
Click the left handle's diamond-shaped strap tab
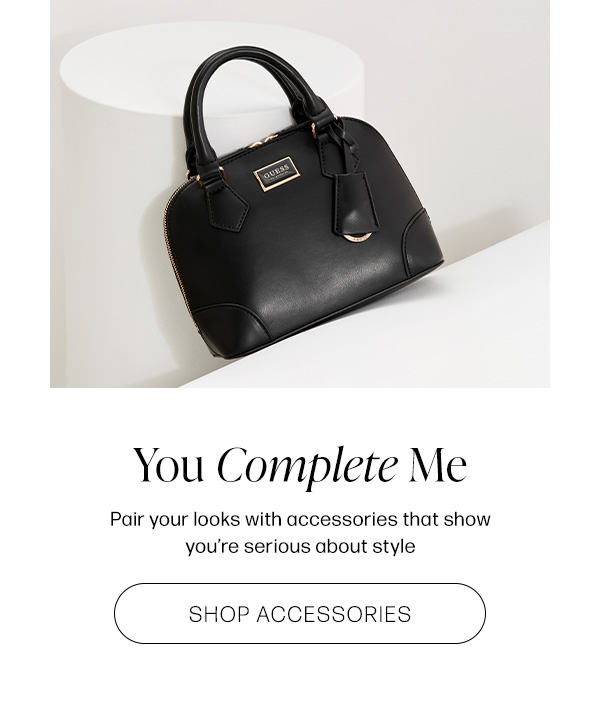click(227, 207)
